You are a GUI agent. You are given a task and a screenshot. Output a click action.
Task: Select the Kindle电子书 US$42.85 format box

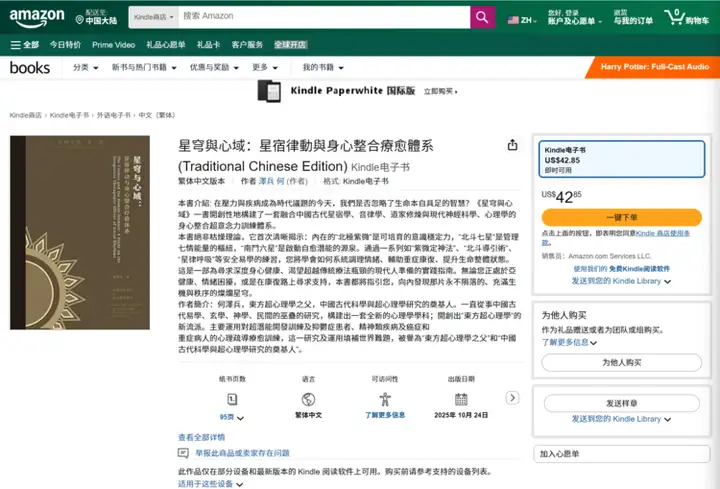(622, 159)
